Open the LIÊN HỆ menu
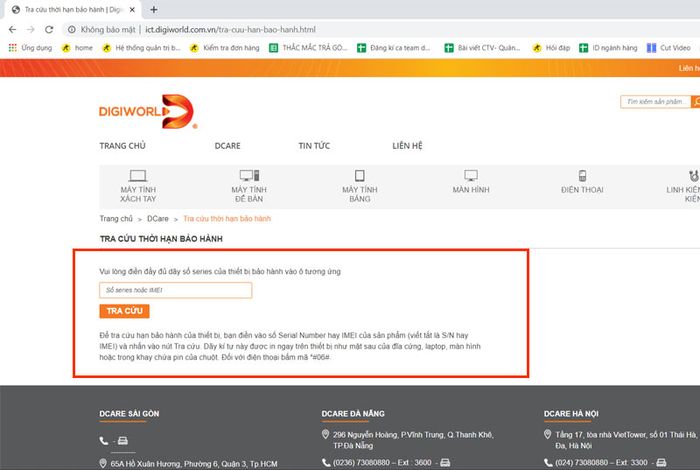 [x=407, y=146]
